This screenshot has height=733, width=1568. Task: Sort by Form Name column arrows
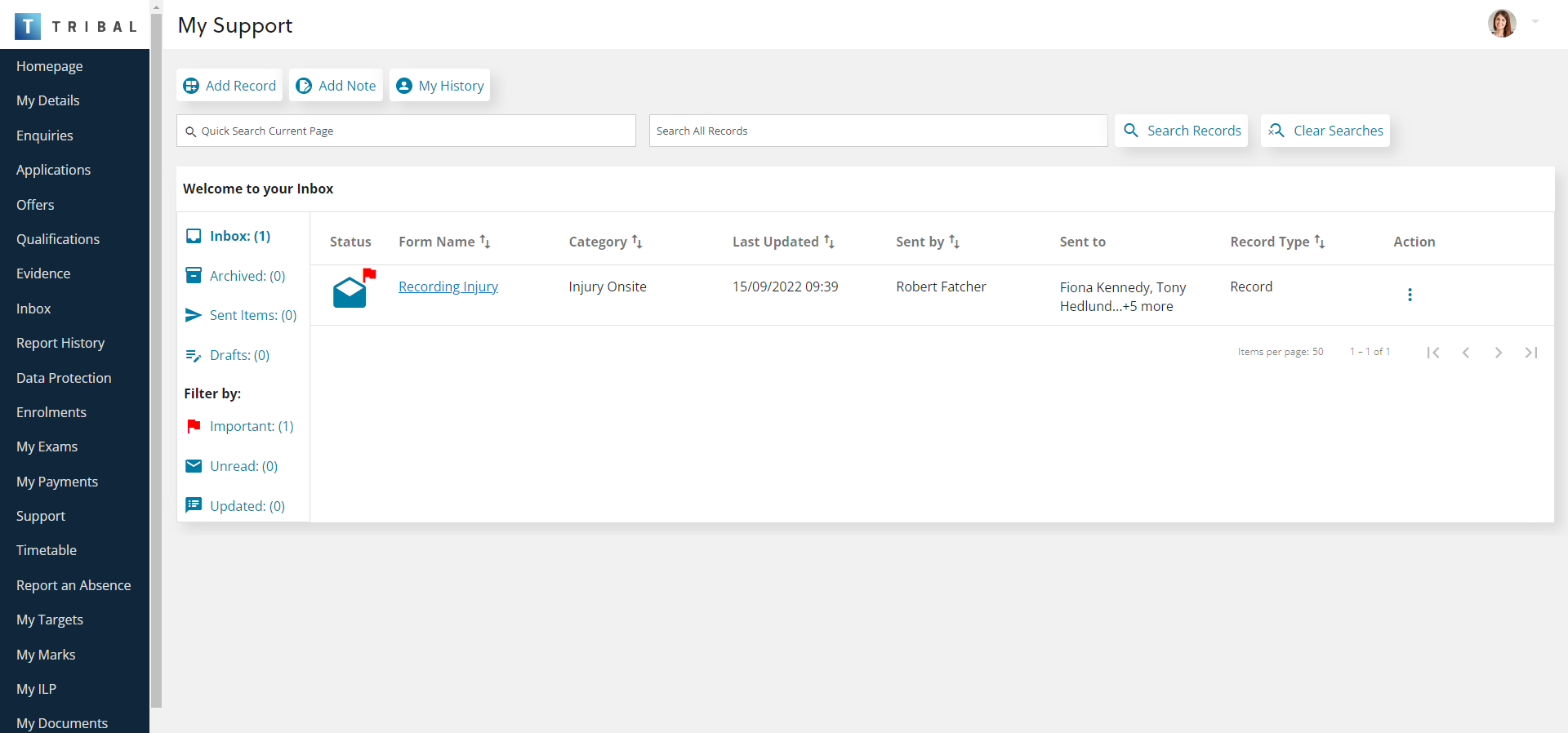pyautogui.click(x=485, y=242)
